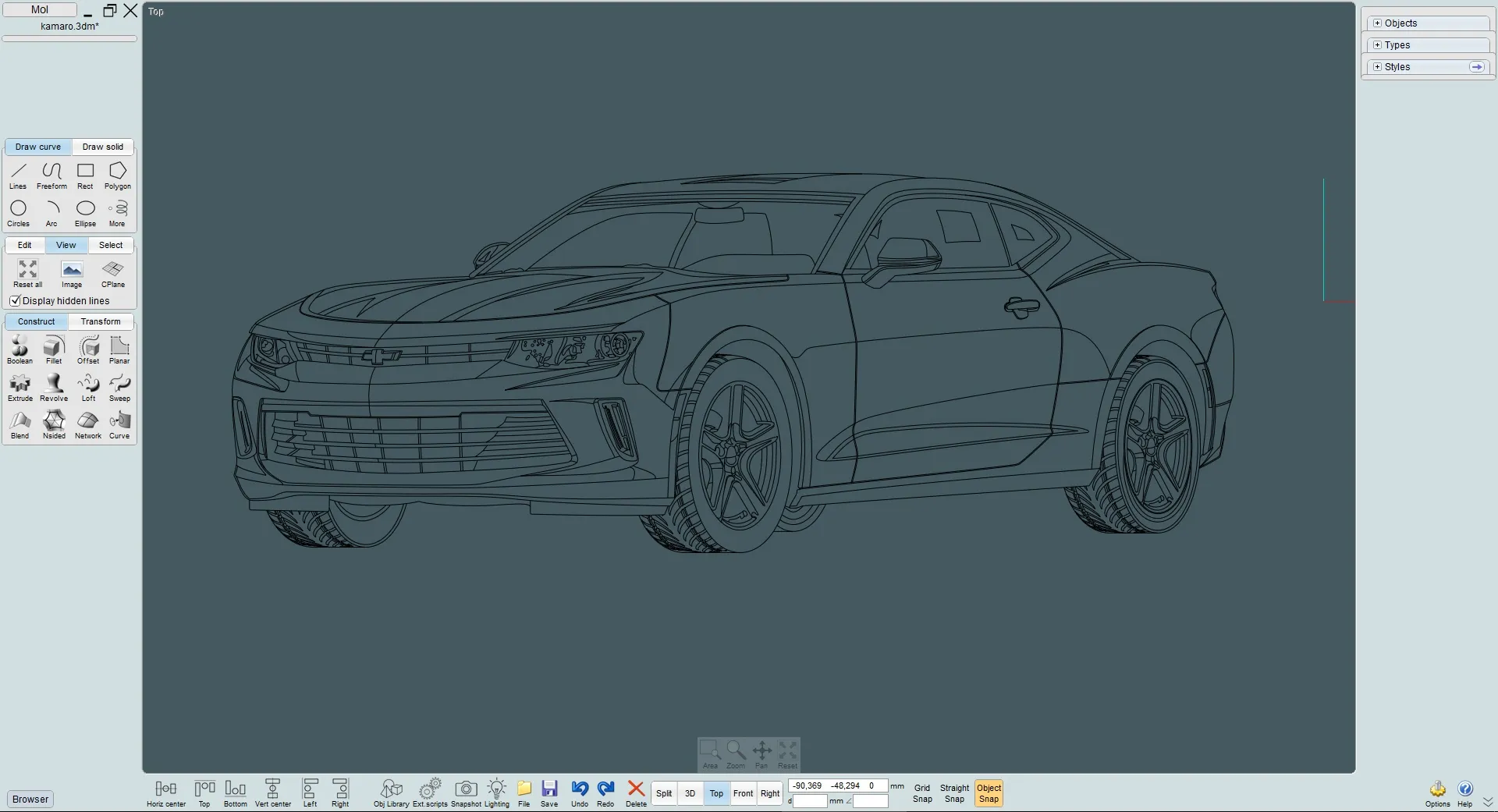The image size is (1498, 812).
Task: Align objects with Horiz center
Action: pyautogui.click(x=166, y=793)
